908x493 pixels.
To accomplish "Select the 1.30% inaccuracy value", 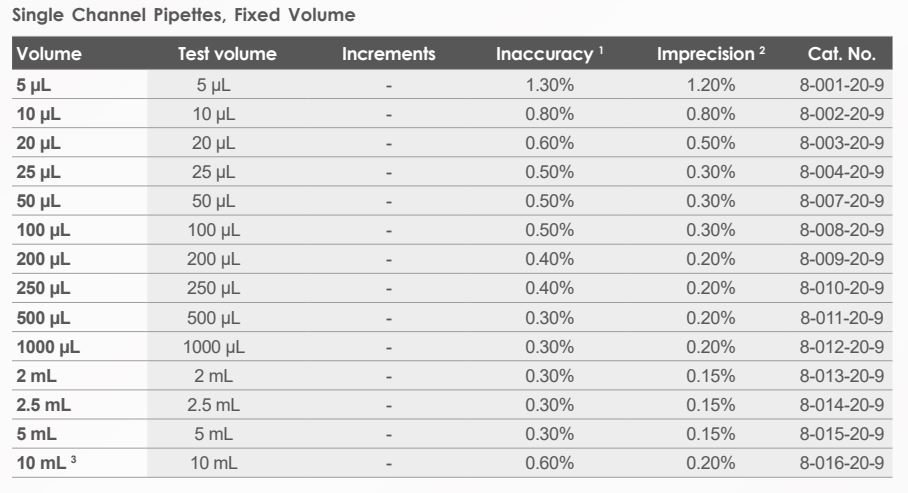I will click(550, 86).
